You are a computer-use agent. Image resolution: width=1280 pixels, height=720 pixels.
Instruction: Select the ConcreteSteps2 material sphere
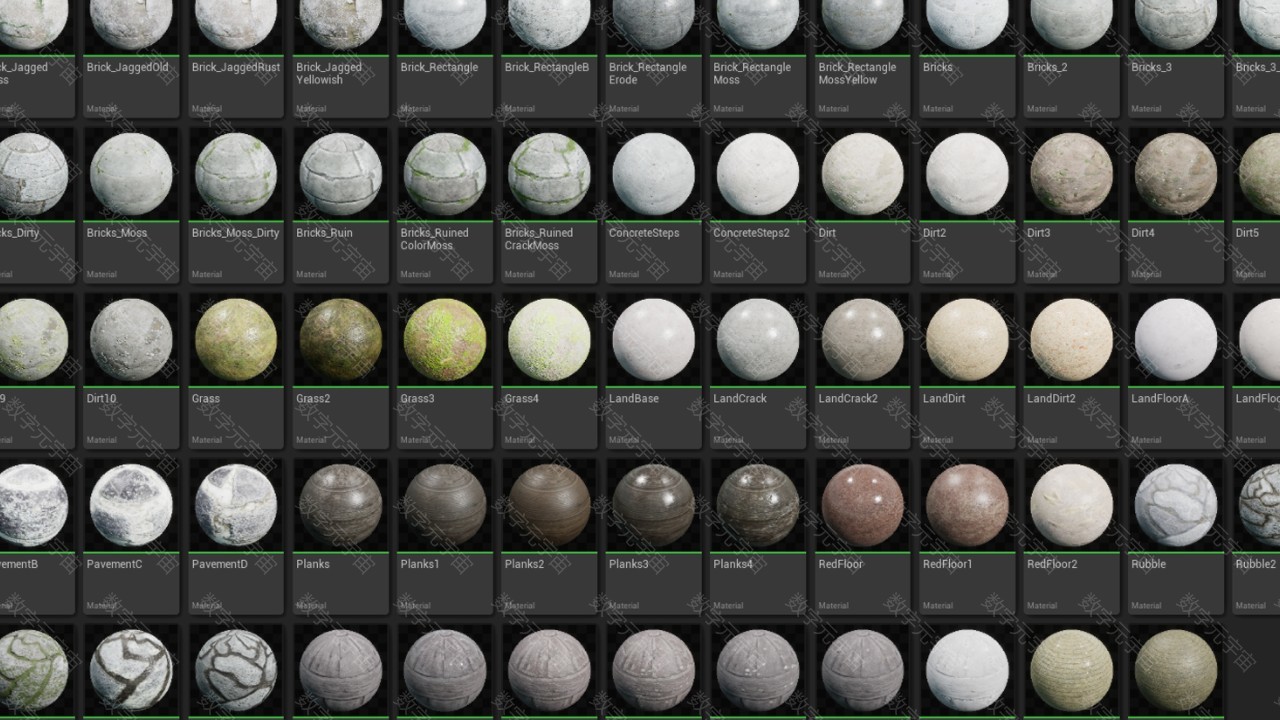[757, 173]
